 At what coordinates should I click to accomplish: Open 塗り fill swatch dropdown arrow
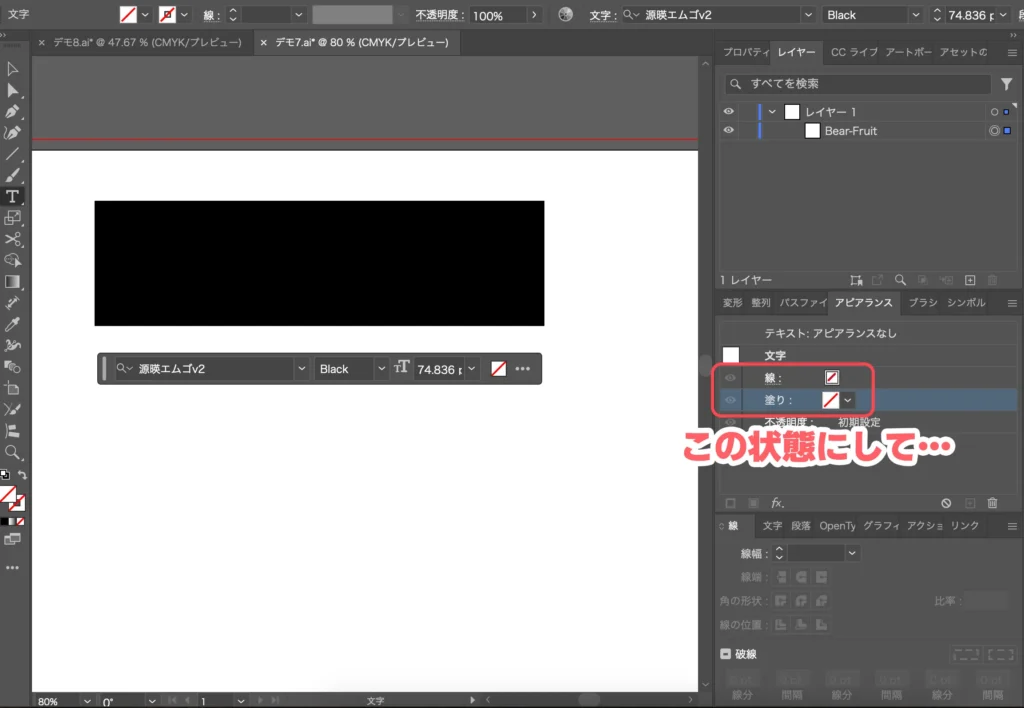[848, 400]
